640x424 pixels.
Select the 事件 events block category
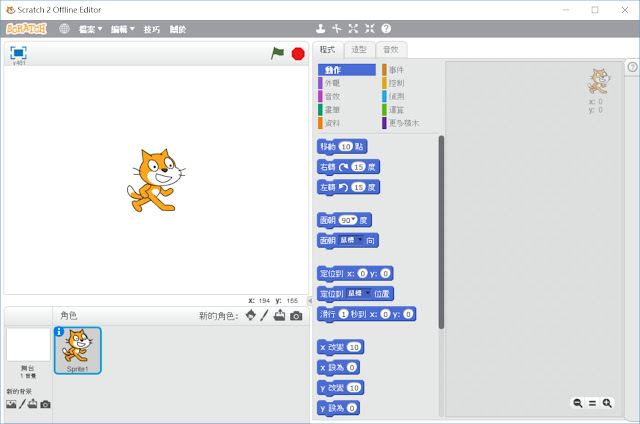(411, 70)
